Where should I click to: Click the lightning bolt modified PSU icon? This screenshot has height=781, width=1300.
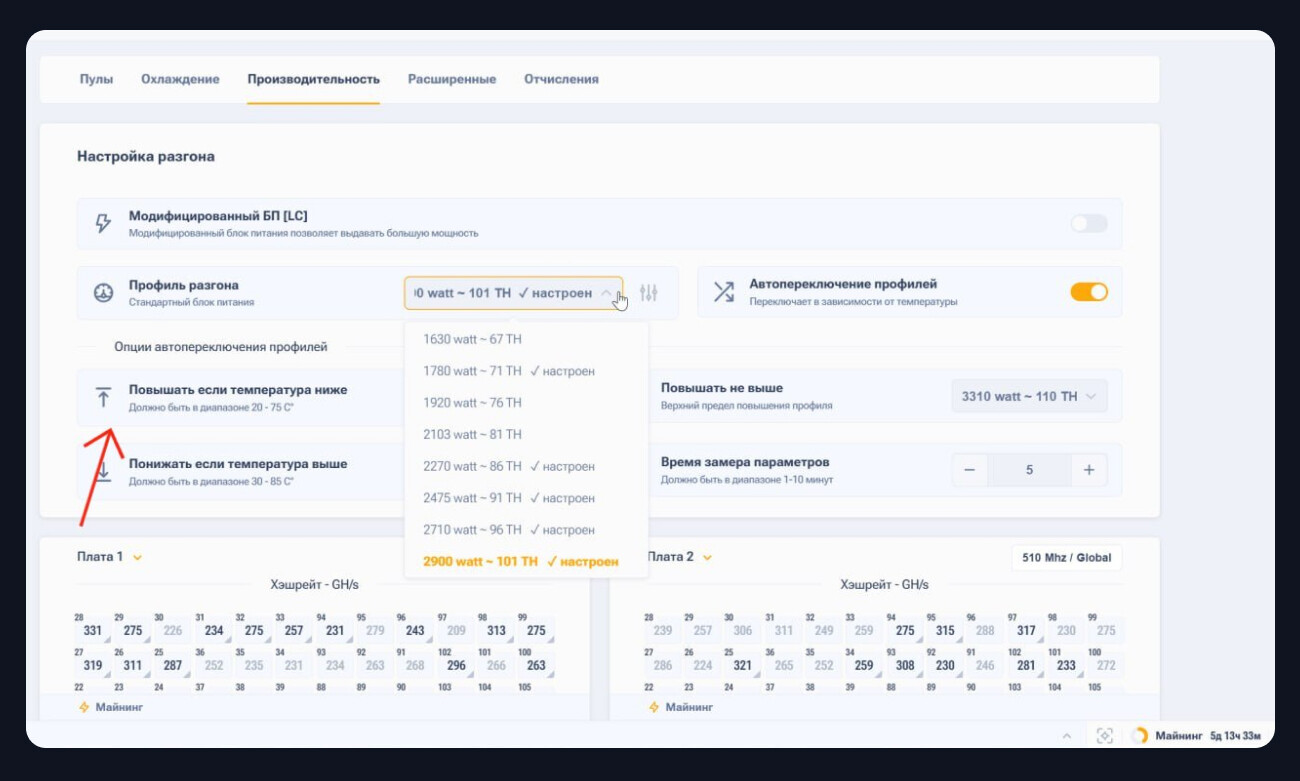pos(103,223)
